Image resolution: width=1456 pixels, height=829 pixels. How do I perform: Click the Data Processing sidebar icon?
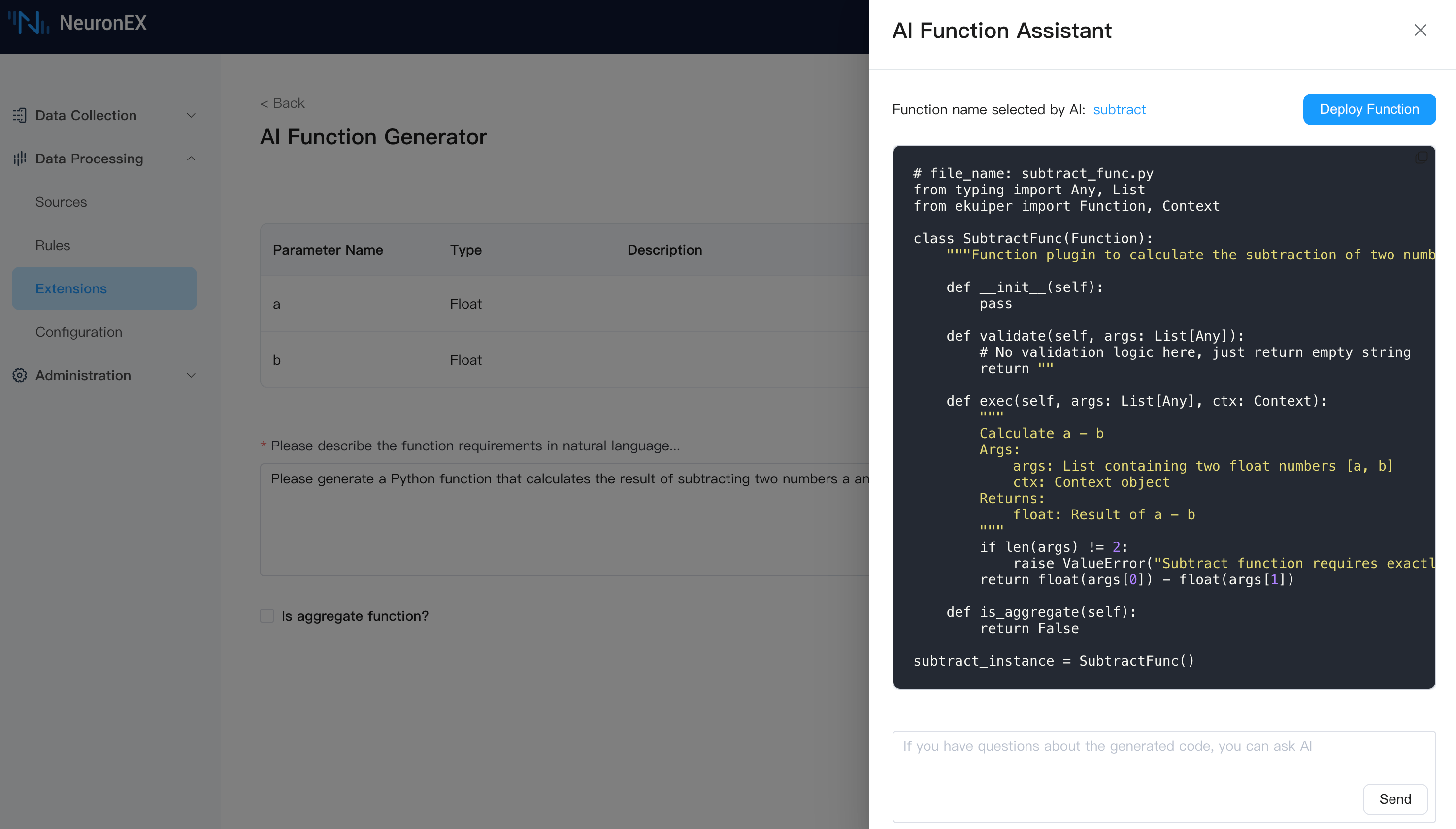19,159
